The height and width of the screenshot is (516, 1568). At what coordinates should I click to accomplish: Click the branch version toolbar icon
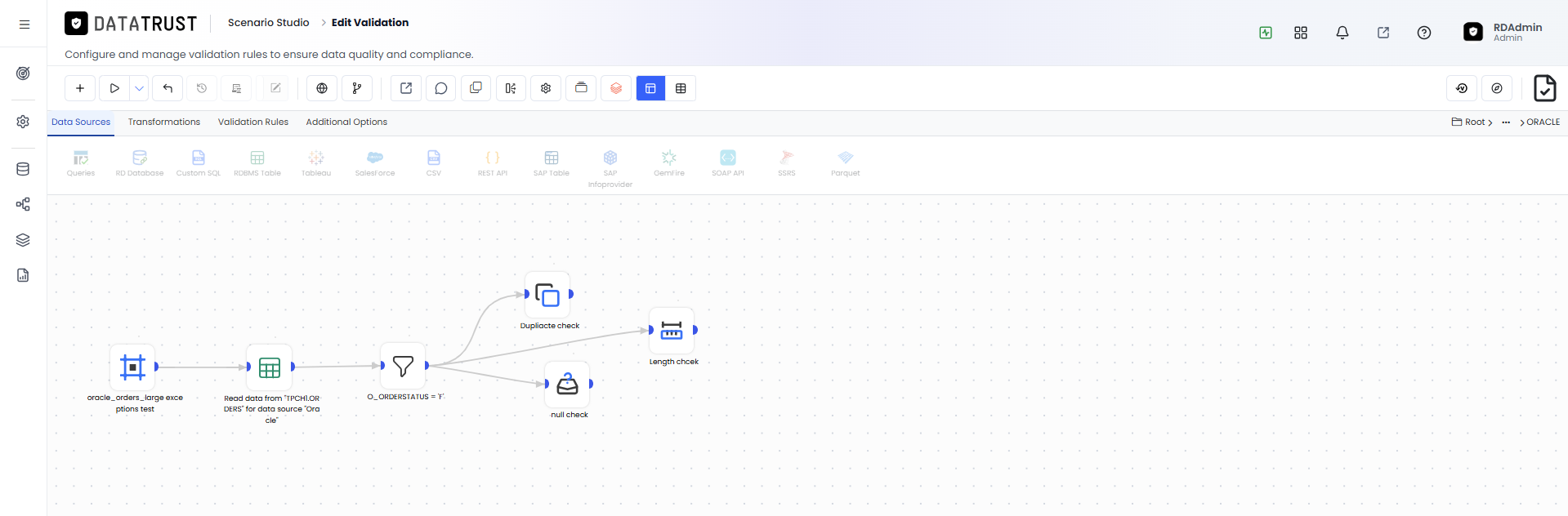(x=356, y=88)
